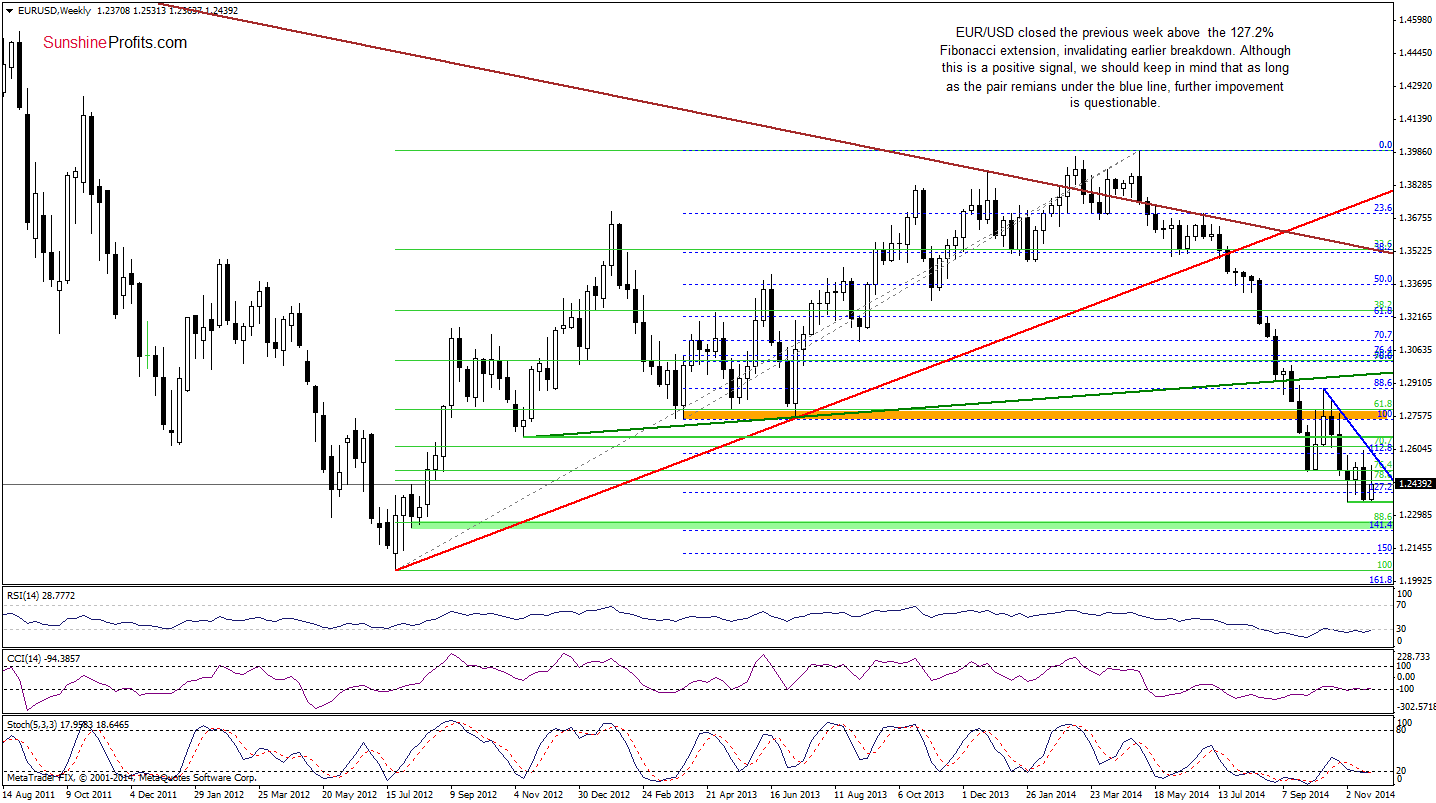Click the 1.39860 price axis value

point(1414,151)
